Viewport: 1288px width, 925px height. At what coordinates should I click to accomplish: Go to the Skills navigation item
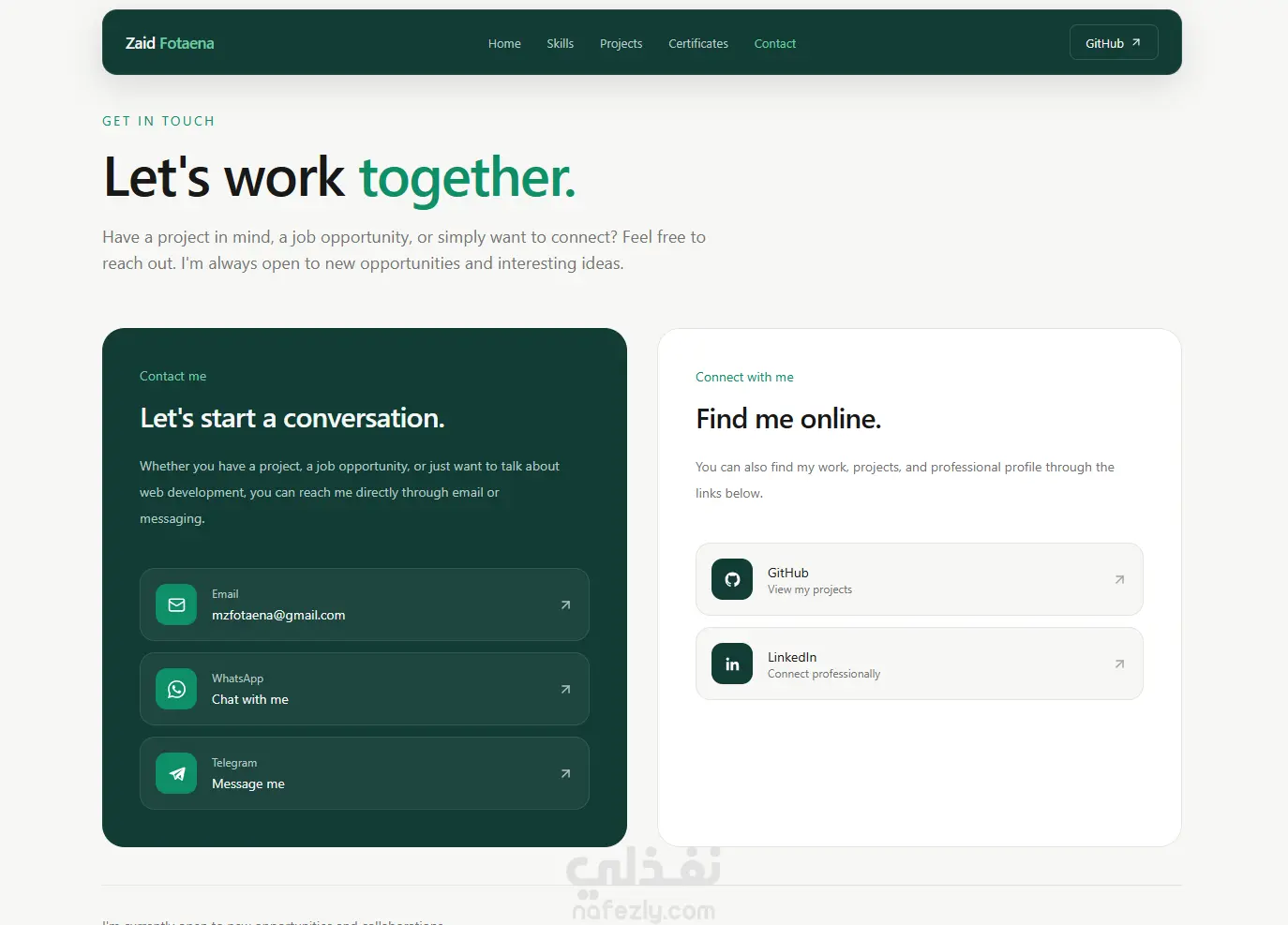(561, 43)
